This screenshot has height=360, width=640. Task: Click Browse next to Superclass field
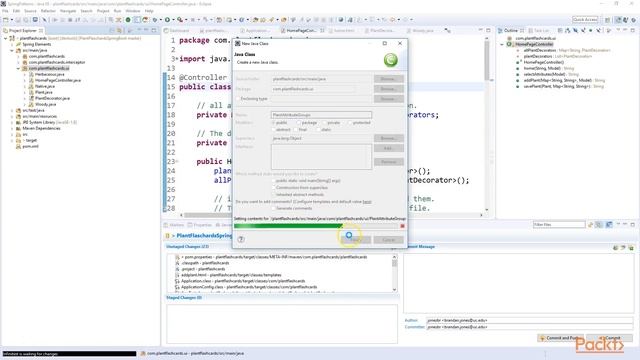click(x=389, y=138)
